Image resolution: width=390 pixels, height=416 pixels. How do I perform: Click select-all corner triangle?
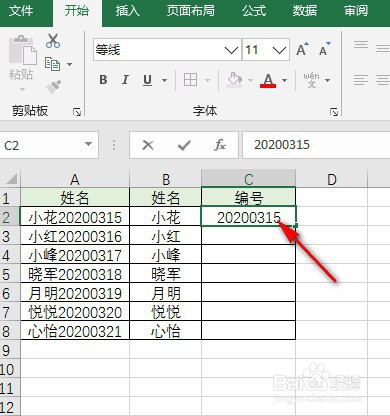pos(12,179)
